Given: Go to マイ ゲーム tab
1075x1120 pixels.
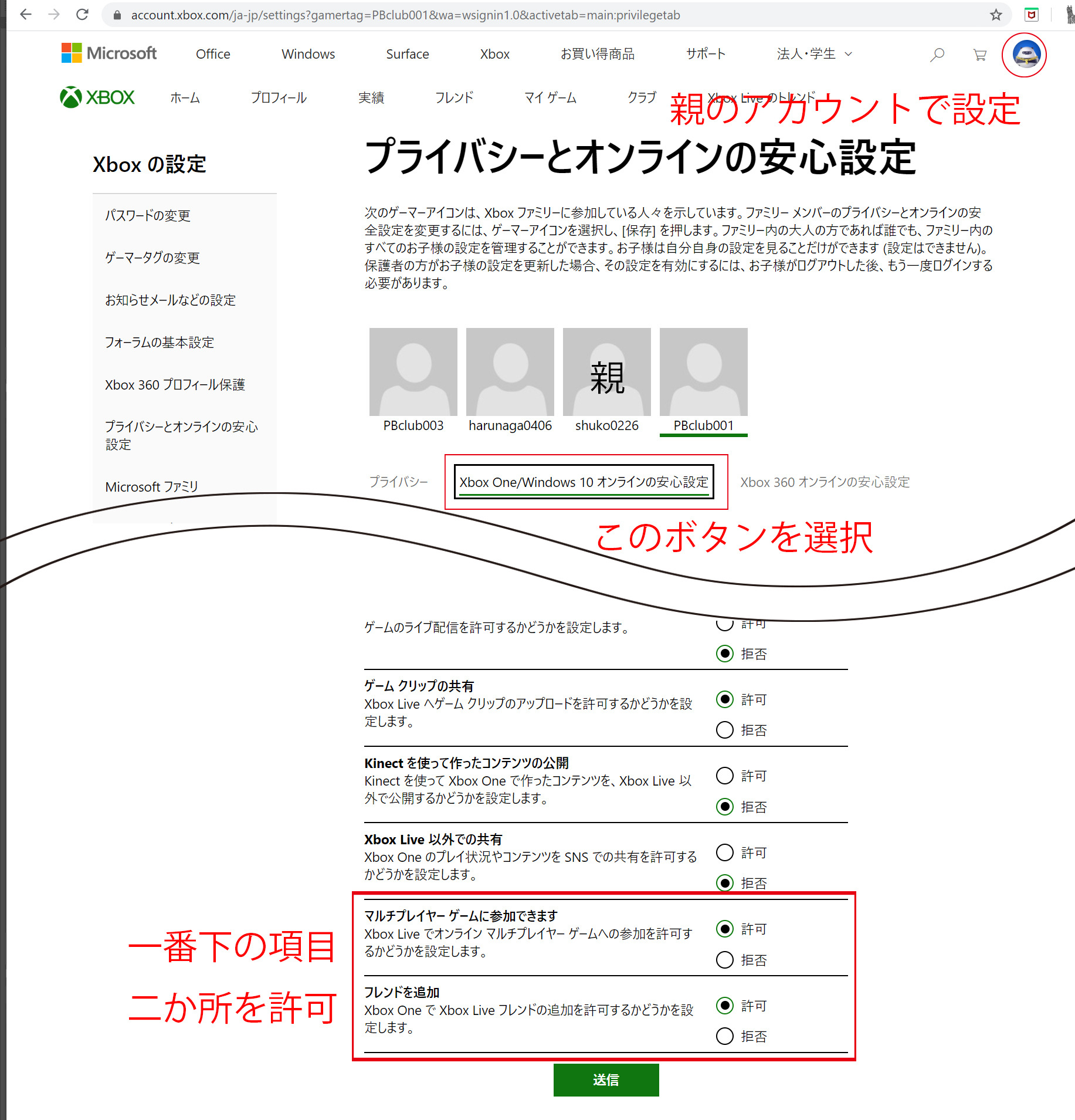Looking at the screenshot, I should 550,98.
